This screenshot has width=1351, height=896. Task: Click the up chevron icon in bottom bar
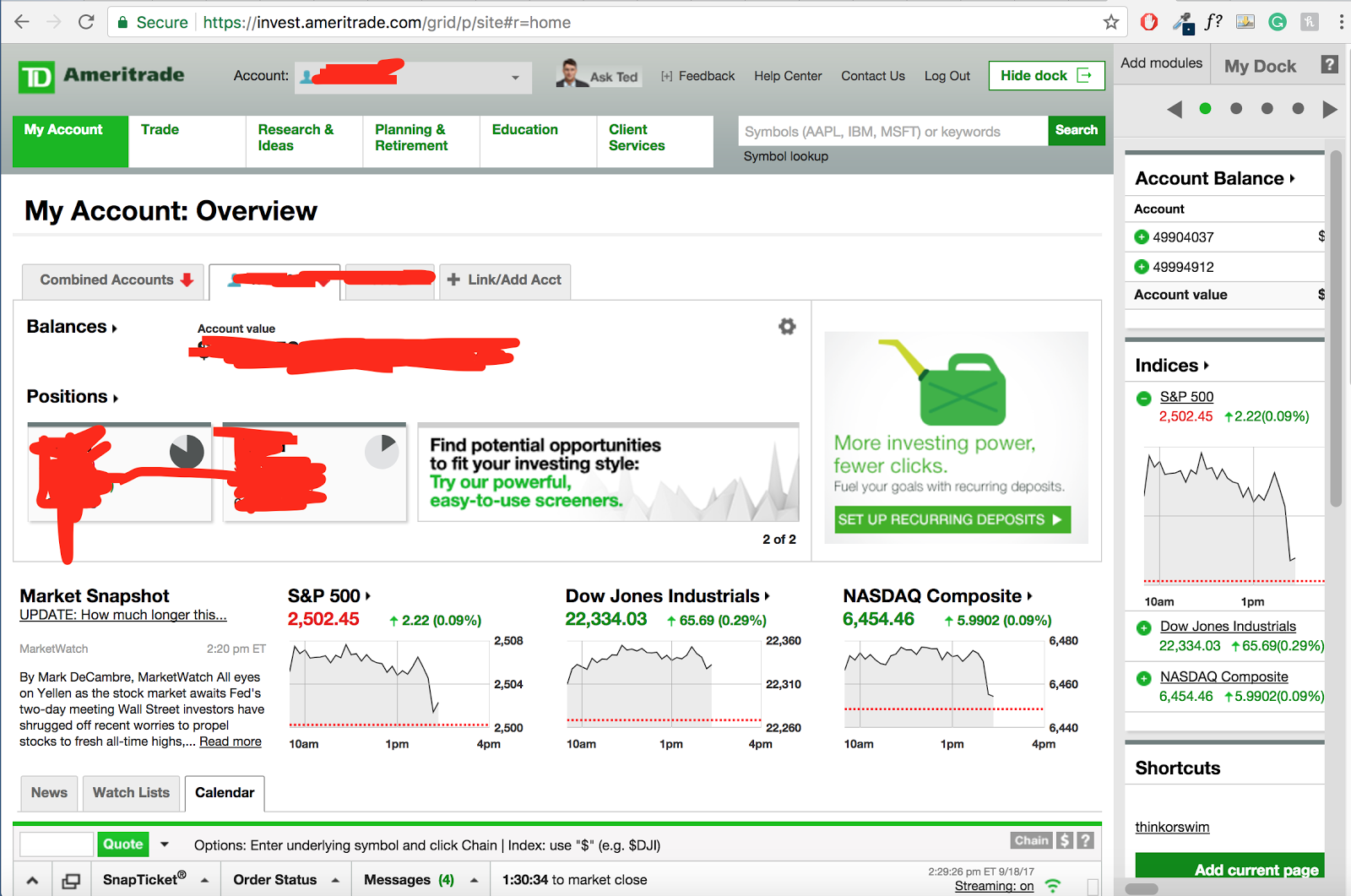point(32,880)
